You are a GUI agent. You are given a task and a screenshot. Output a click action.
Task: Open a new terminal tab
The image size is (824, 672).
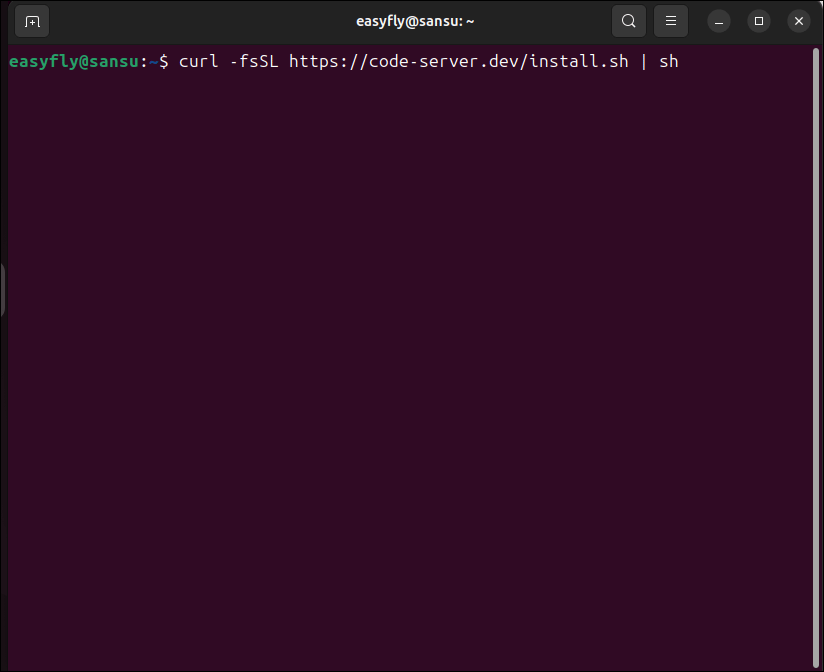[32, 22]
